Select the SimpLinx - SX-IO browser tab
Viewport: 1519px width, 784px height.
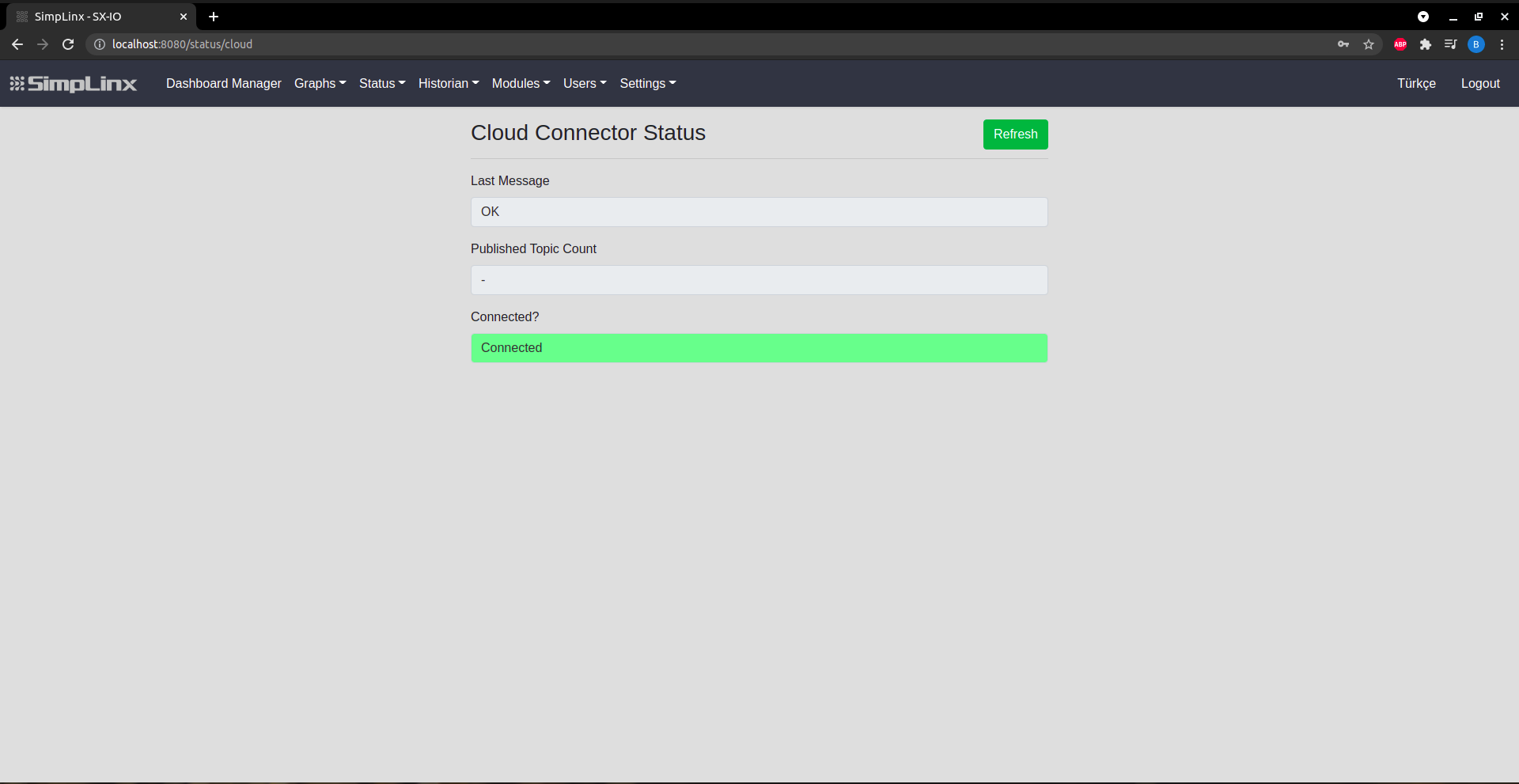click(101, 17)
